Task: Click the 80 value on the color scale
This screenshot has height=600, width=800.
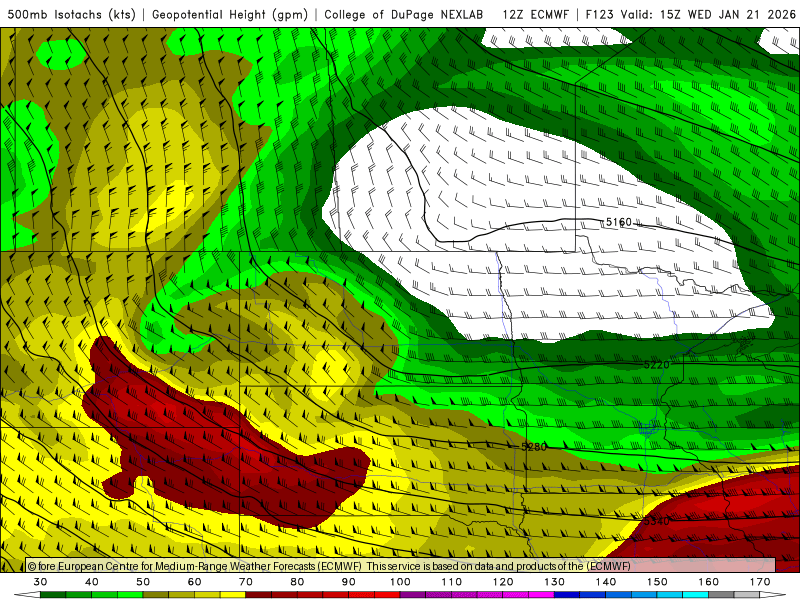Action: (297, 582)
